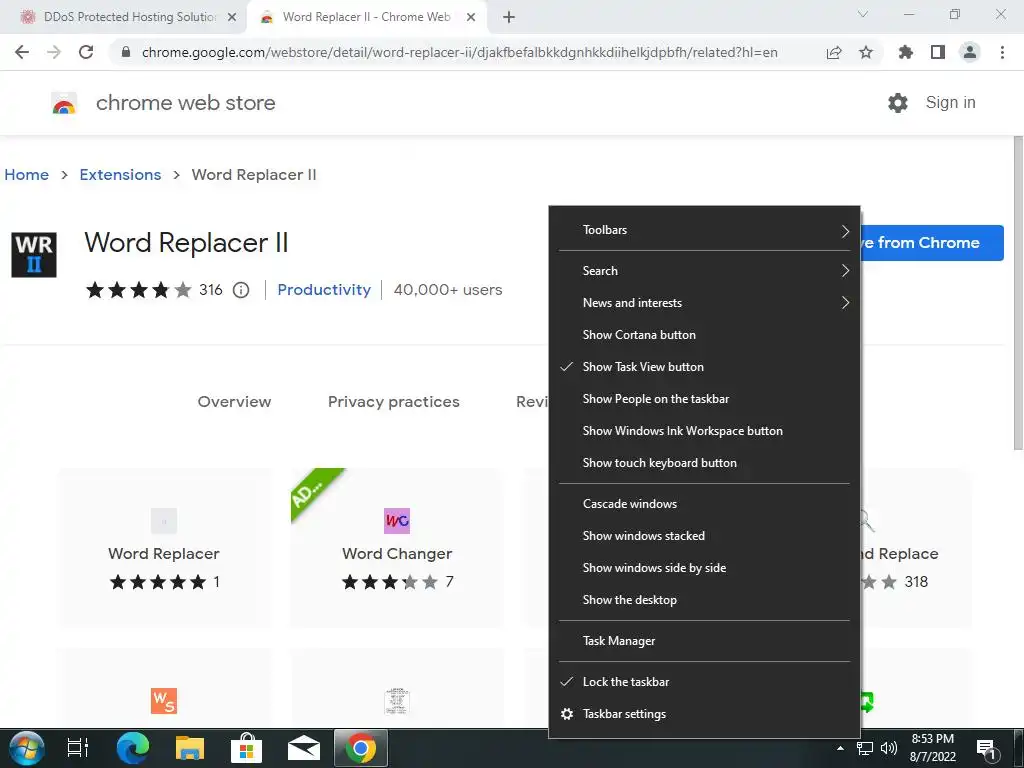
Task: Open the tab search chevron dropdown
Action: [863, 14]
